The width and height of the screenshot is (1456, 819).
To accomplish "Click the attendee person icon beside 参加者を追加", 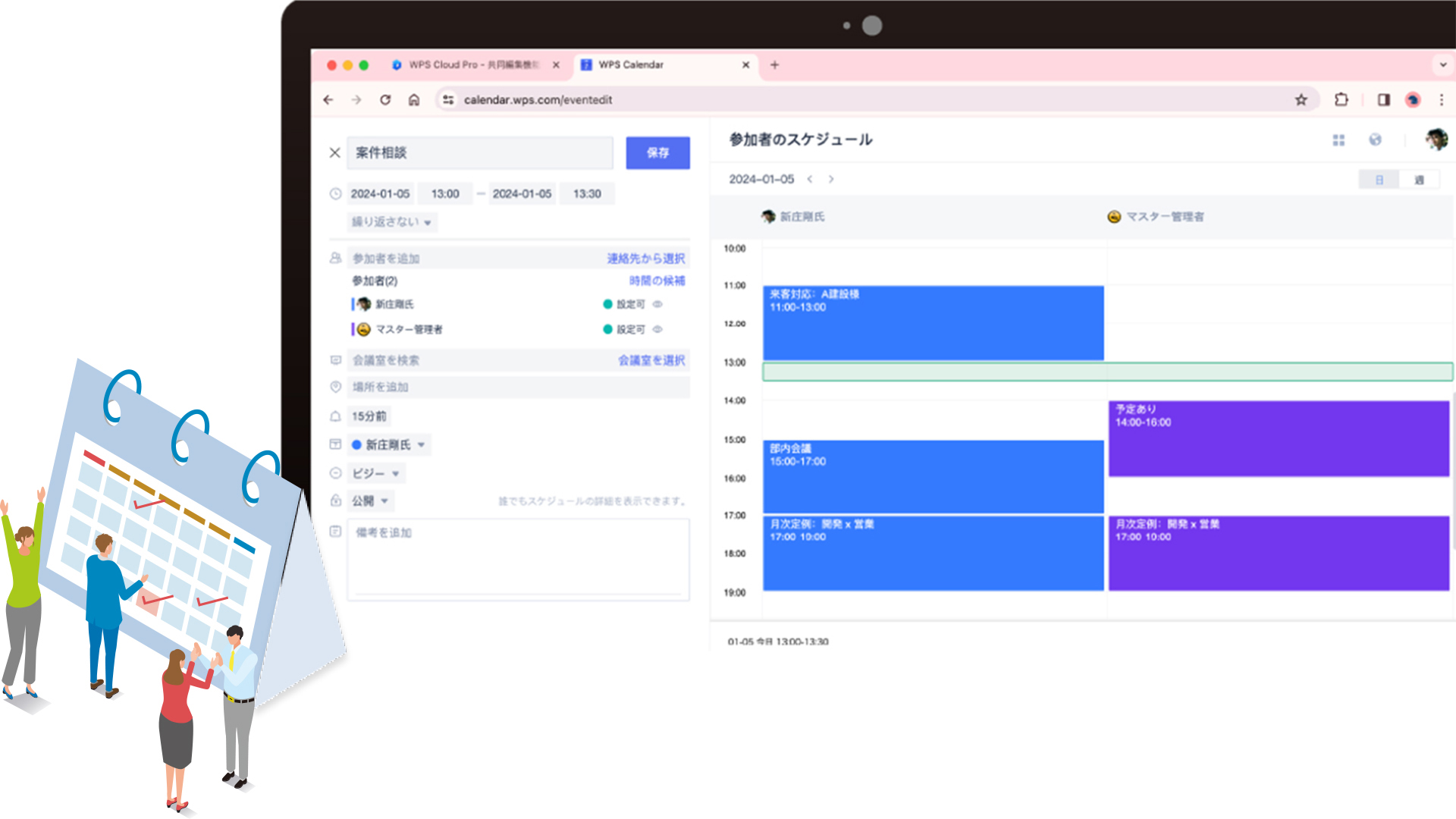I will 334,258.
